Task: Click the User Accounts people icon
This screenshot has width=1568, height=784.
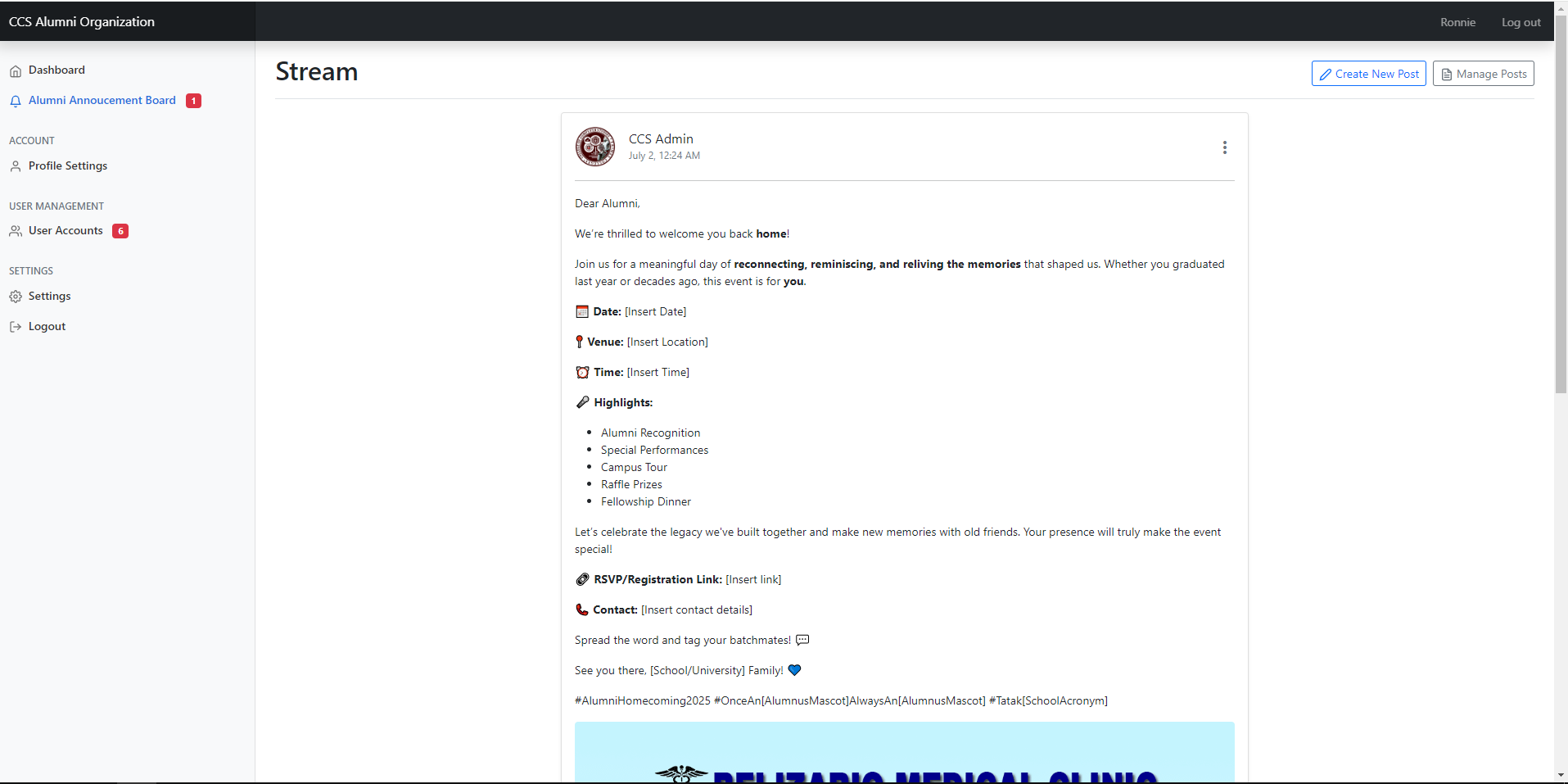Action: click(x=16, y=232)
